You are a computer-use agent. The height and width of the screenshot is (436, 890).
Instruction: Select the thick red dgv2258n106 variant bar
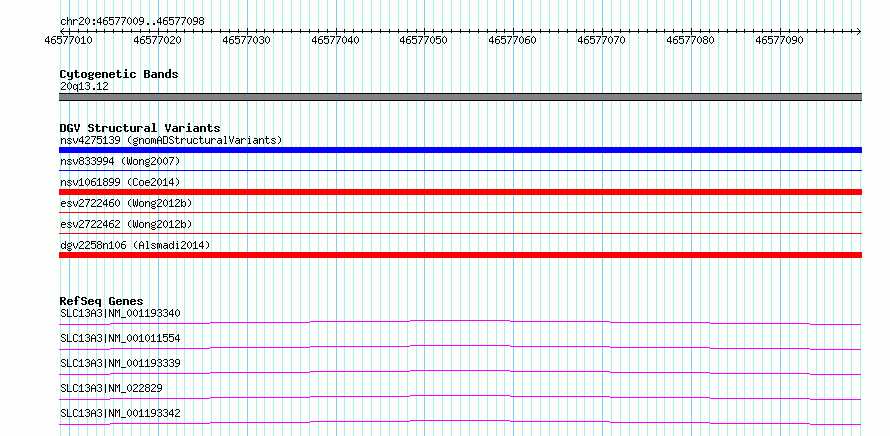coord(460,255)
